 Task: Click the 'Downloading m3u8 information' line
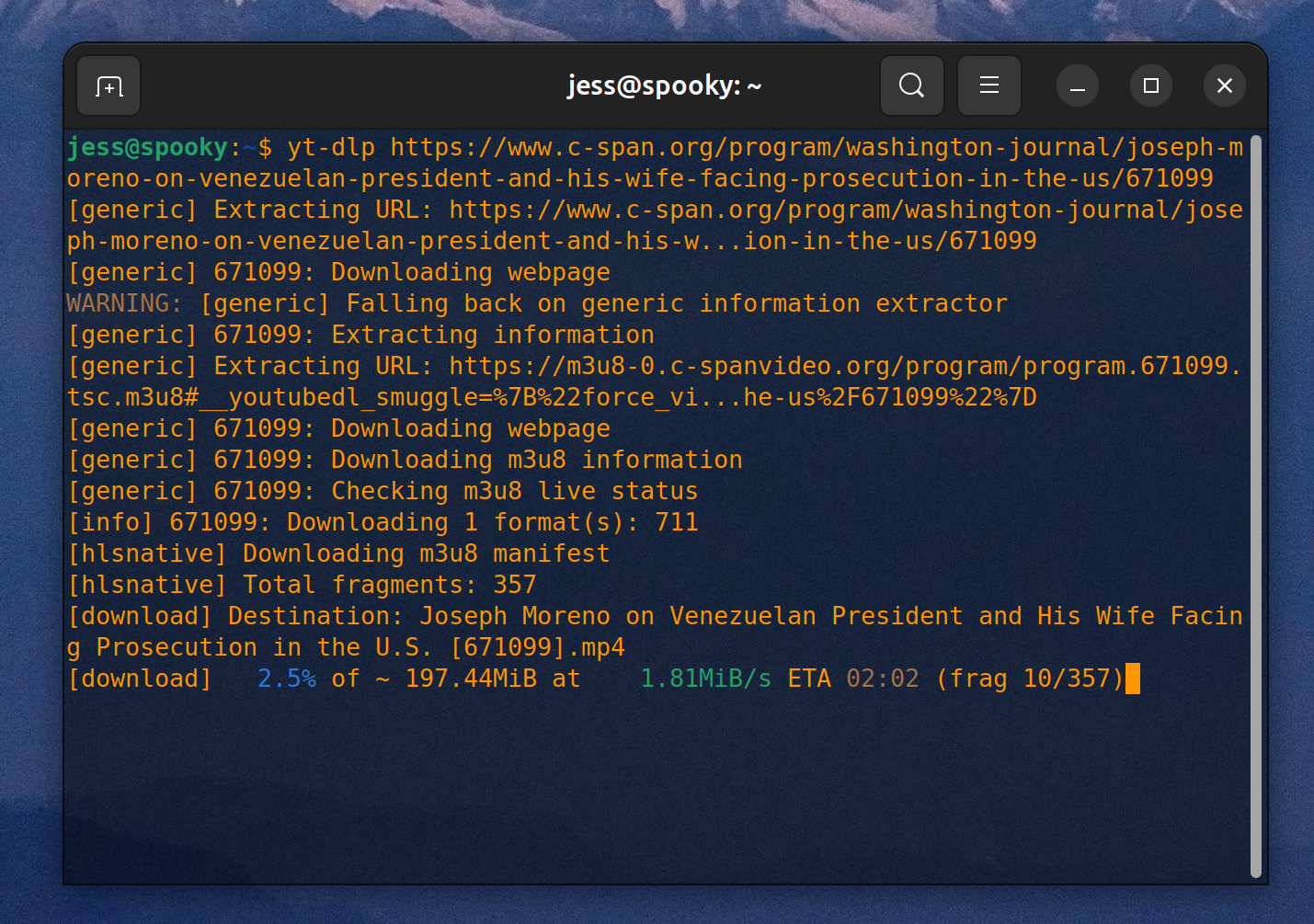click(405, 460)
